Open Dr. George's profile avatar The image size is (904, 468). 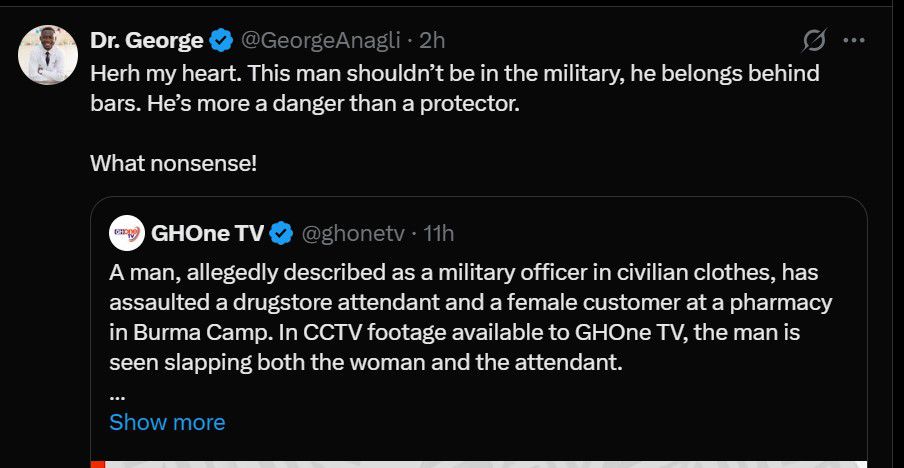[48, 55]
